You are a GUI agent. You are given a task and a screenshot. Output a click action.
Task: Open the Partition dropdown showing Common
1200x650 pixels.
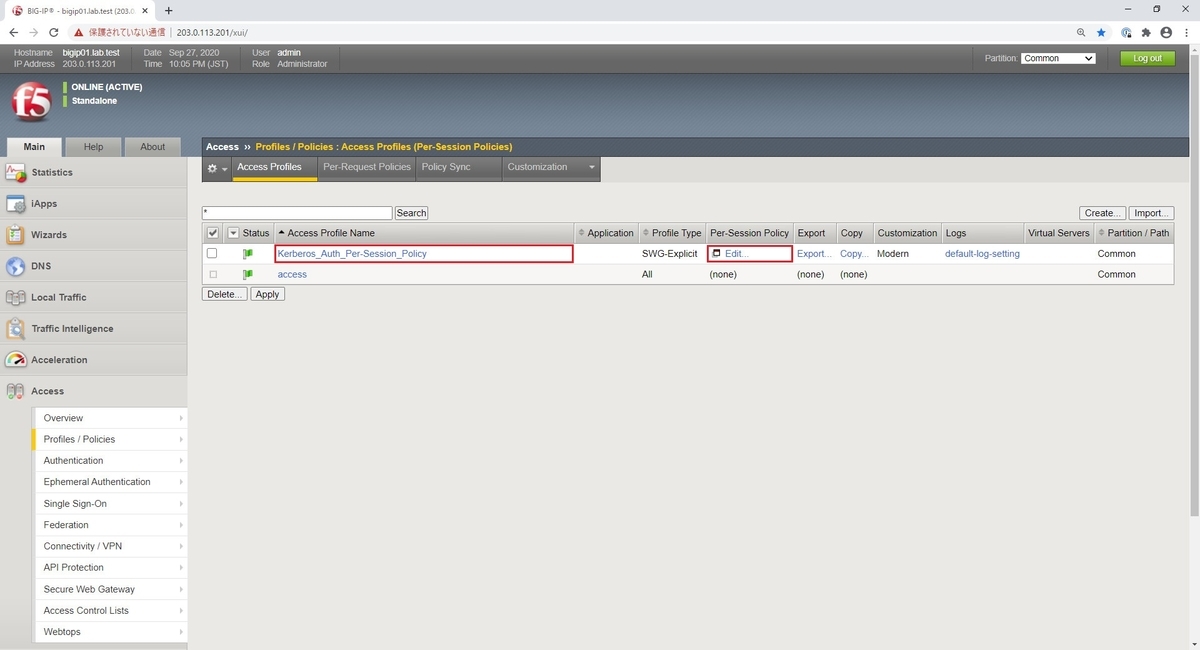pos(1058,58)
